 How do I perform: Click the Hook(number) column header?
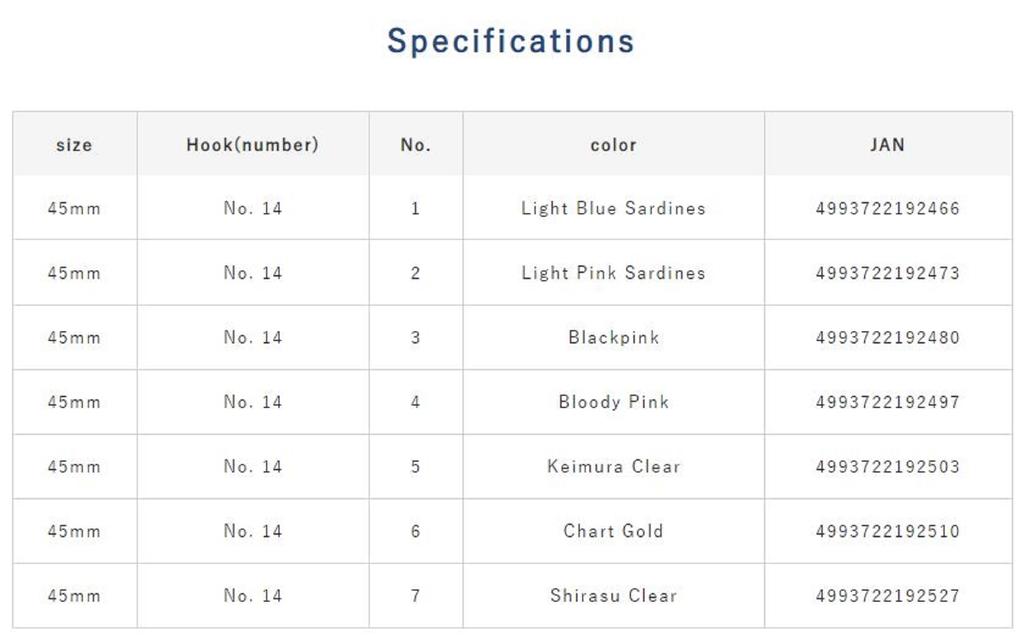pyautogui.click(x=252, y=145)
